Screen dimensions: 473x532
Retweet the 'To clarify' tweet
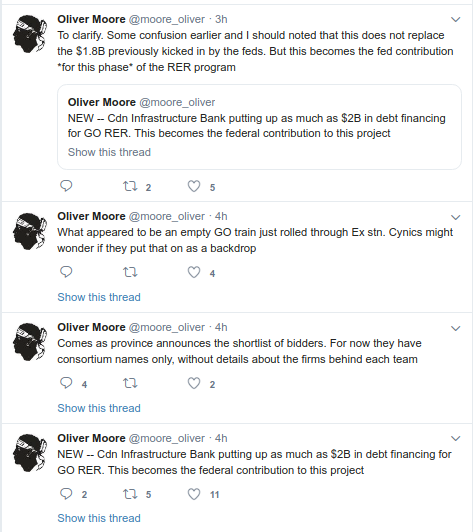coord(130,186)
